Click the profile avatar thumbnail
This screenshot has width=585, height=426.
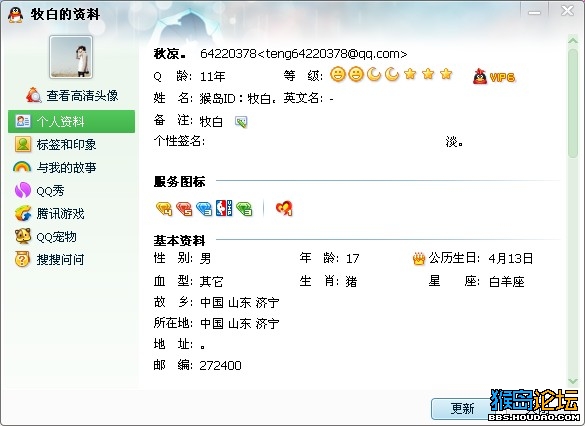tap(71, 57)
